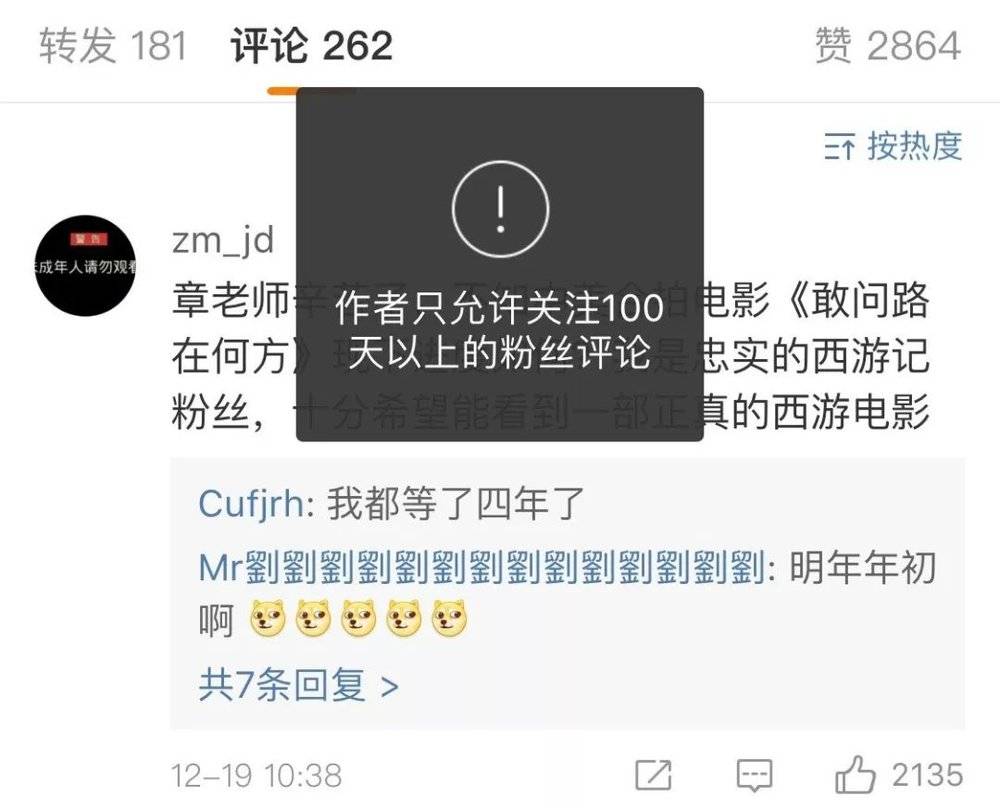This screenshot has height=808, width=1000.
Task: Open zm_jd's round avatar picture
Action: [85, 265]
